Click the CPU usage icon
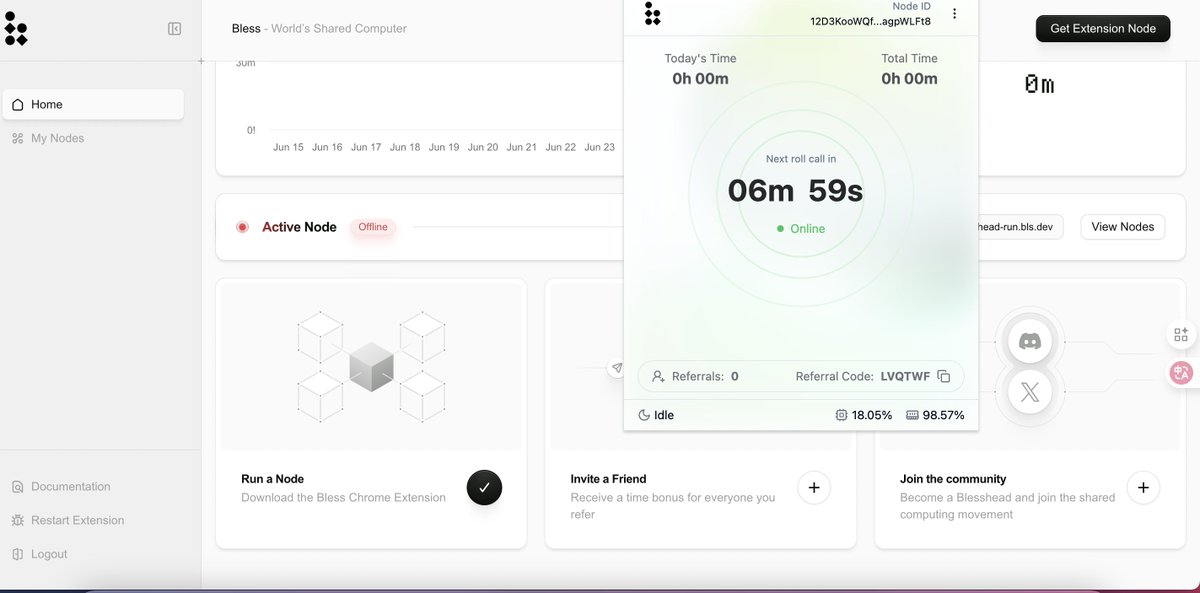1200x593 pixels. click(x=841, y=415)
